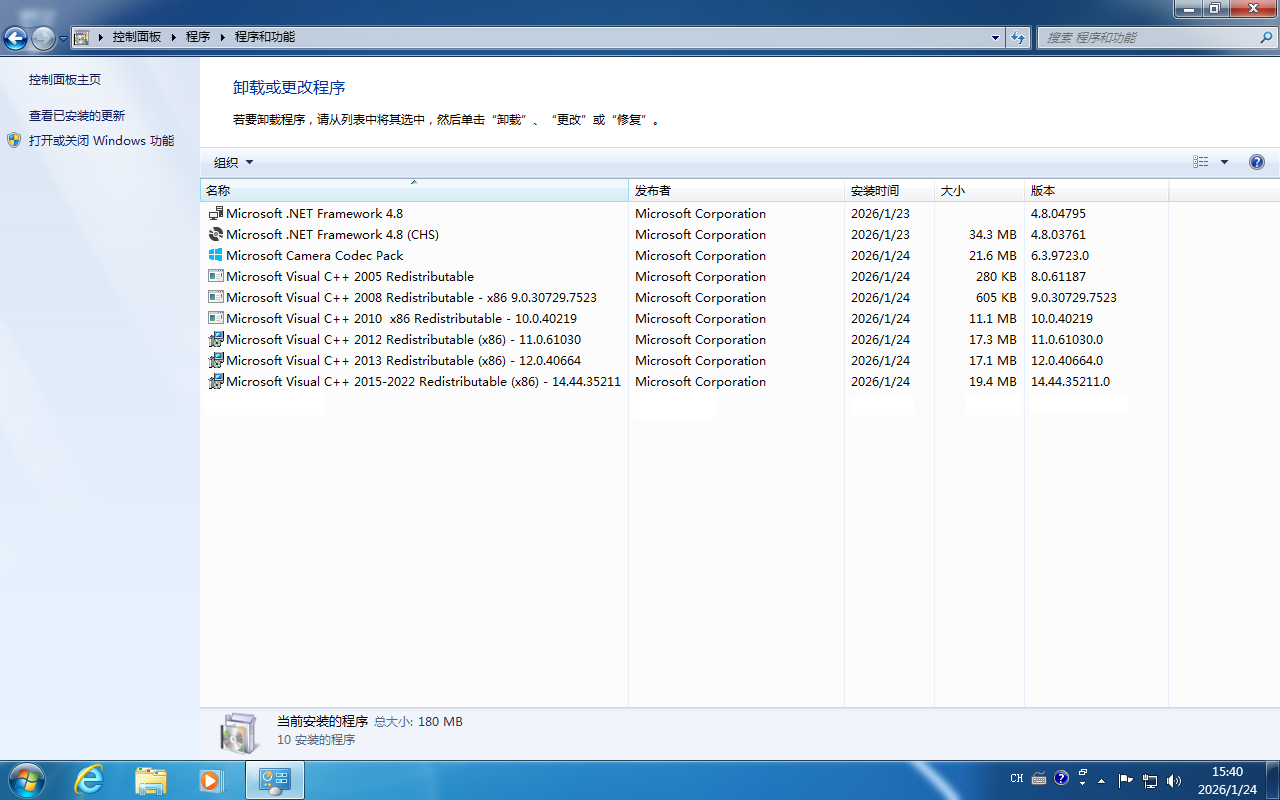The height and width of the screenshot is (800, 1280).
Task: Click 打开或关闭 Windows 功能
Action: point(100,141)
